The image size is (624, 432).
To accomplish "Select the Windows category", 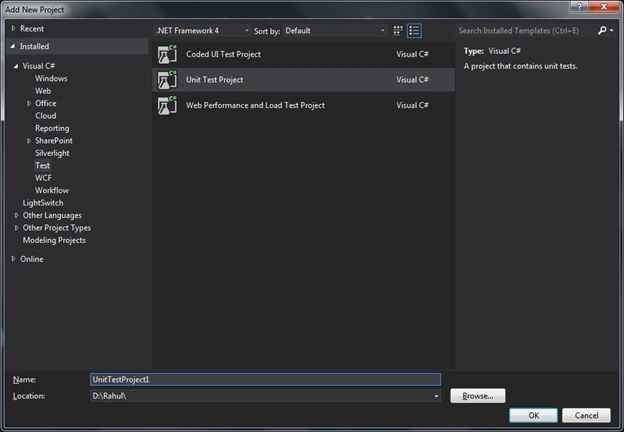I will pos(51,78).
